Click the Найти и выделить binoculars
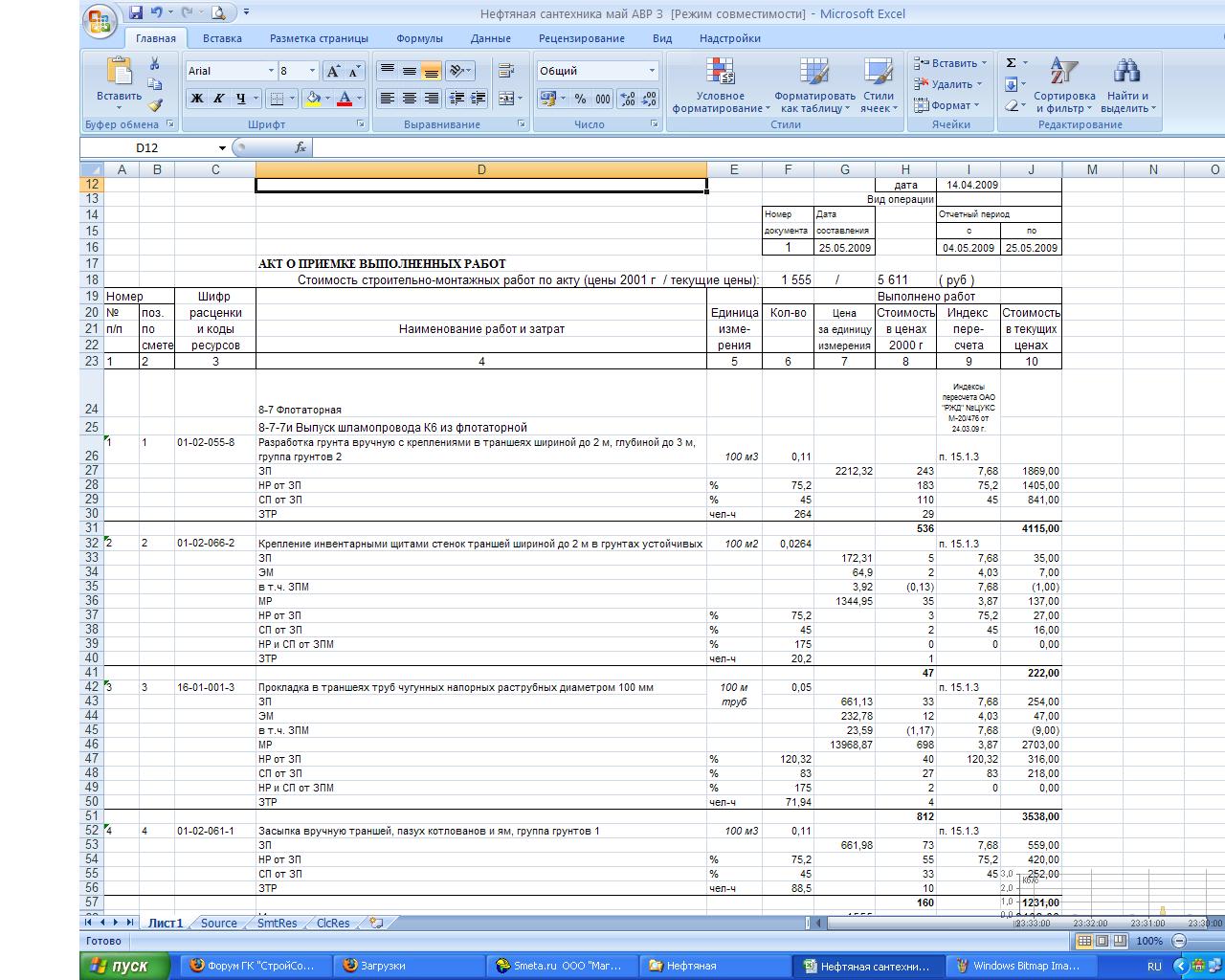Screen dimensions: 1225x980 click(1127, 86)
